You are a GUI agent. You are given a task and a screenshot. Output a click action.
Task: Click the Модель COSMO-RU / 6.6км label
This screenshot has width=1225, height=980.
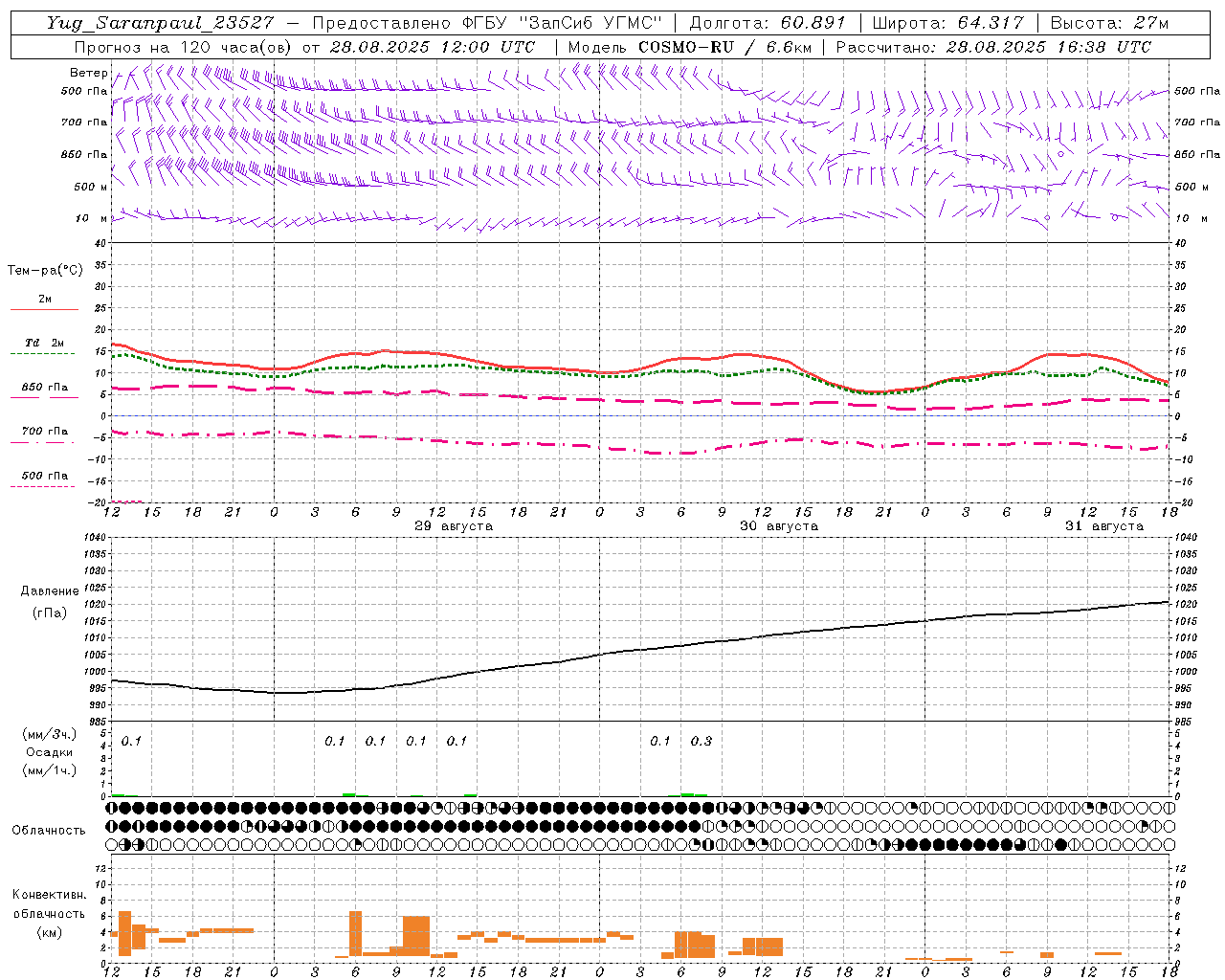[689, 47]
